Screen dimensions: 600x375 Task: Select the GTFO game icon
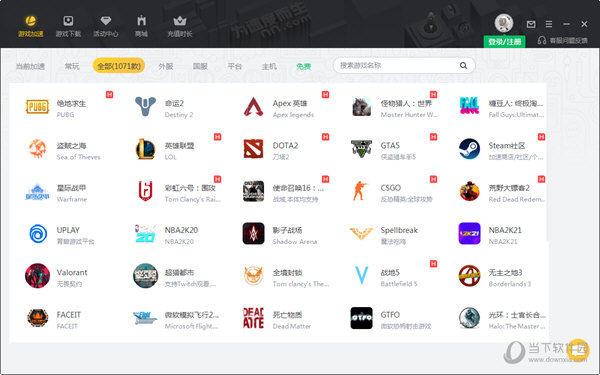(362, 318)
